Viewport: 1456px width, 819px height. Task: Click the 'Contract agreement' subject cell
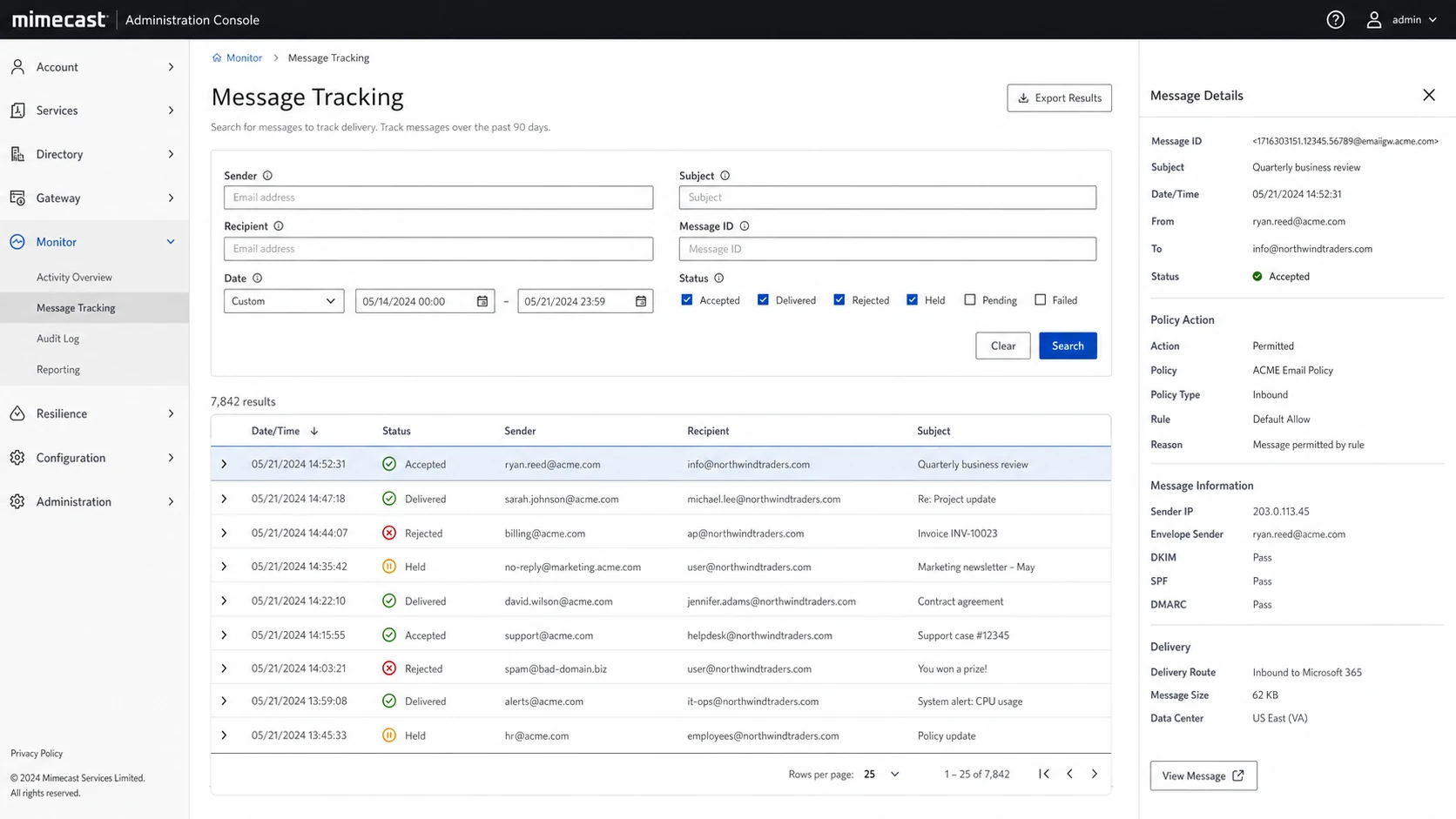961,601
